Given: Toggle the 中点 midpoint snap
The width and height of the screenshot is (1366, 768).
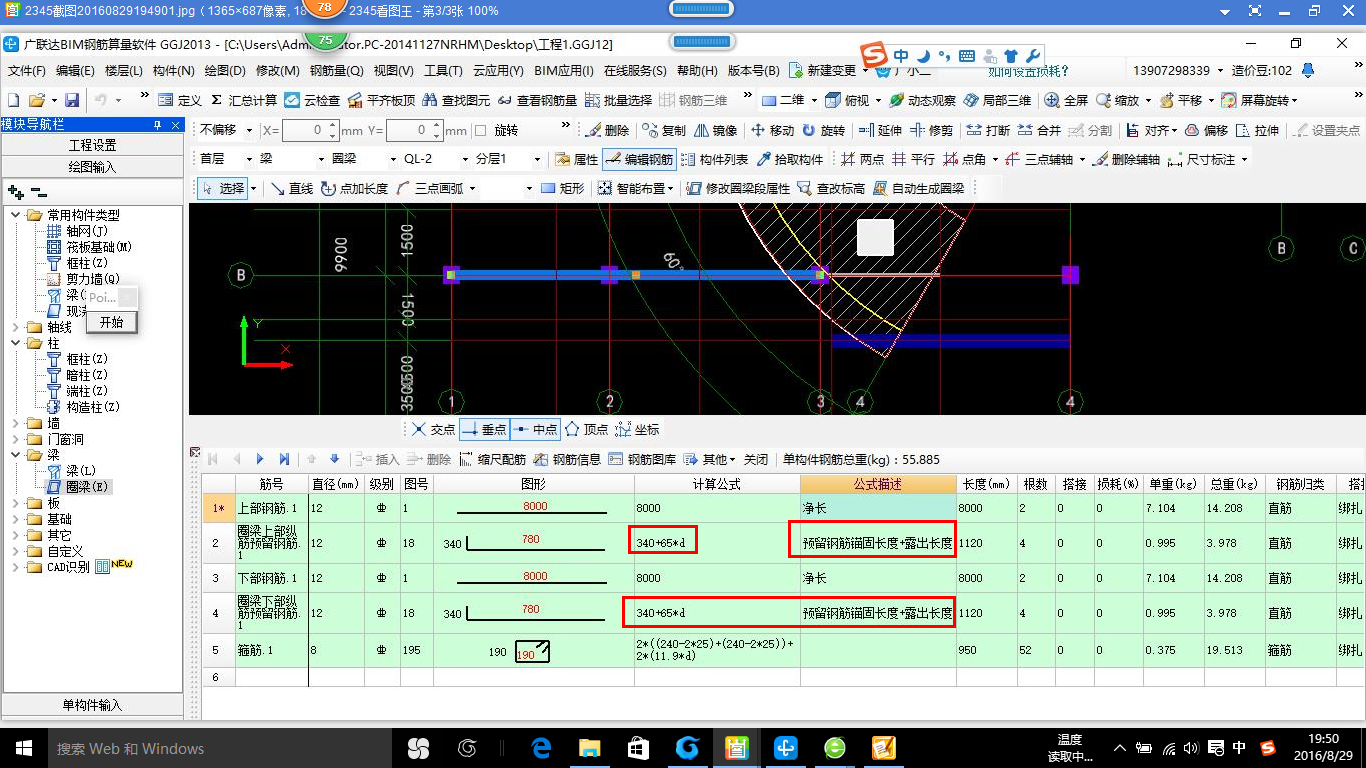Looking at the screenshot, I should pos(535,429).
